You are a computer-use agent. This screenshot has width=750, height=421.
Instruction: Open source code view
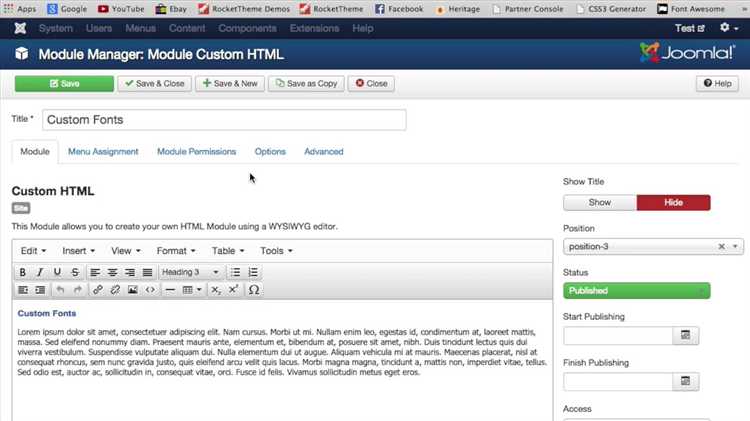(x=150, y=290)
